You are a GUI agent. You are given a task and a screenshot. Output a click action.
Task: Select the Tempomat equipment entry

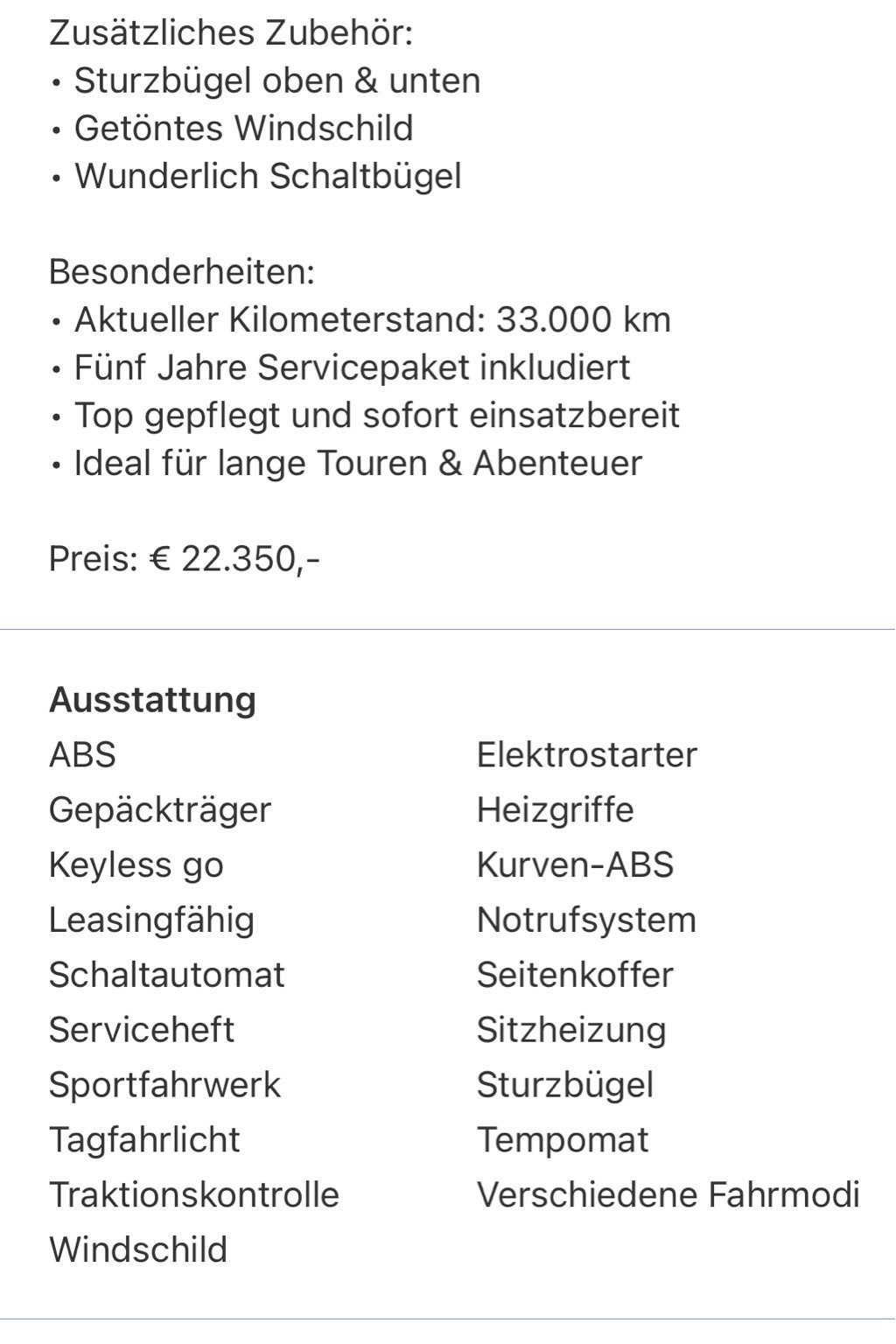[x=563, y=1140]
